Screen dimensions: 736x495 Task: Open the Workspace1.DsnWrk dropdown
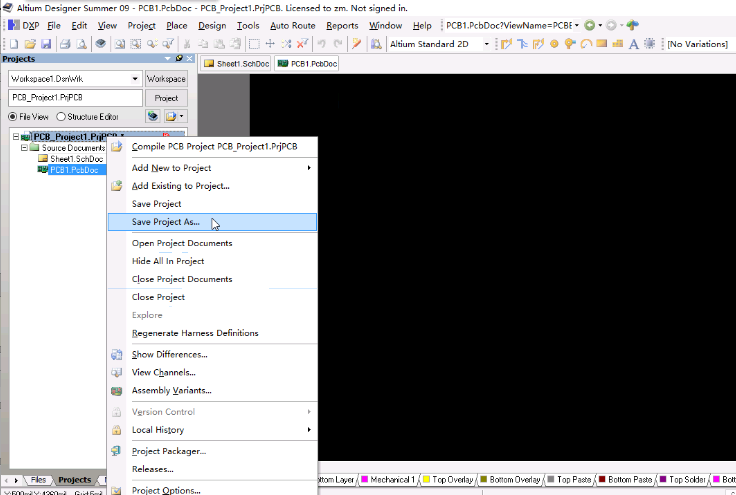[x=135, y=79]
